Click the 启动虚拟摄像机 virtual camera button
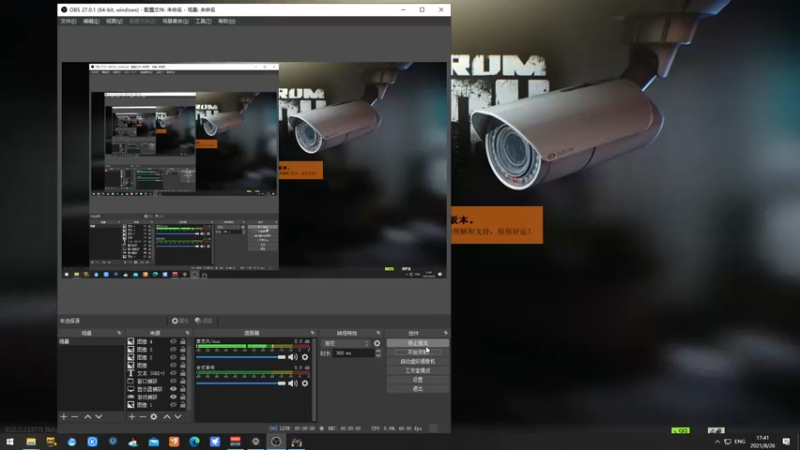 [x=418, y=361]
